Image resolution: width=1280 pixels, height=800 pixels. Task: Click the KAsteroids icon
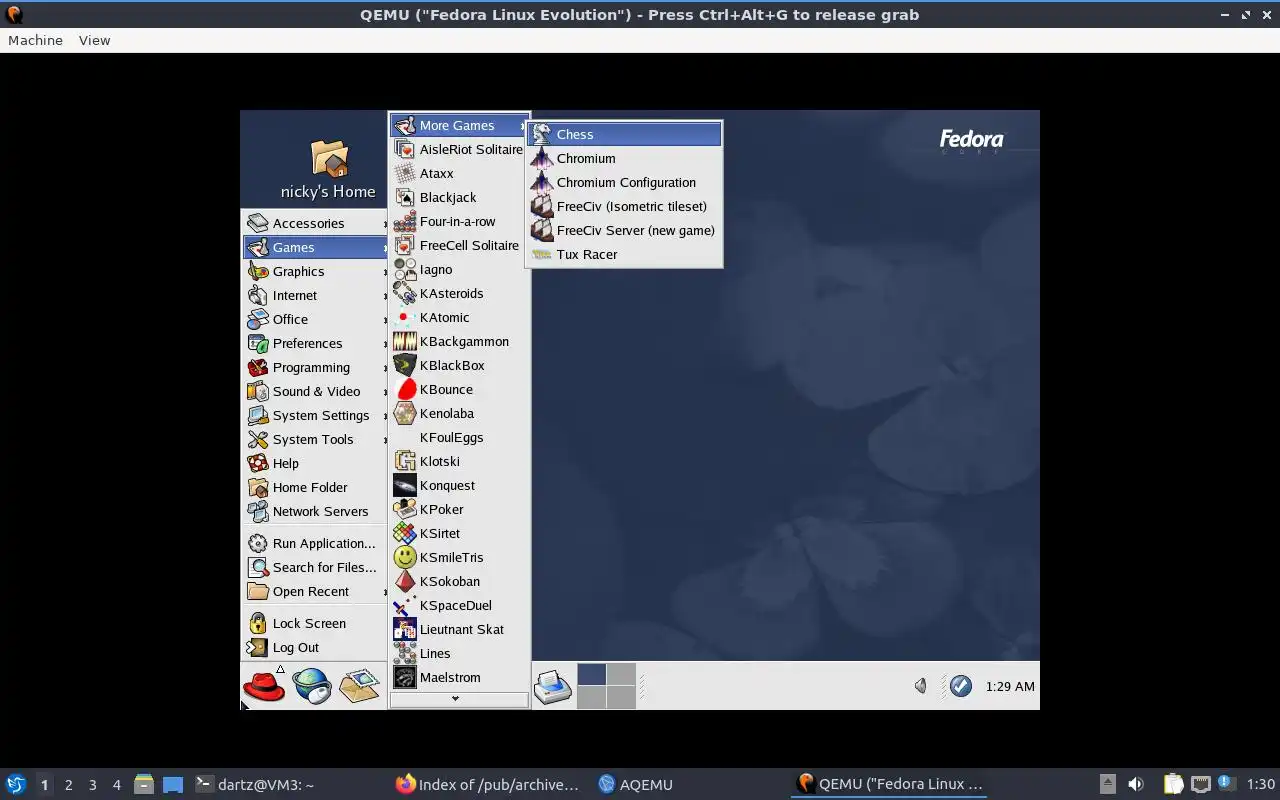[x=405, y=293]
